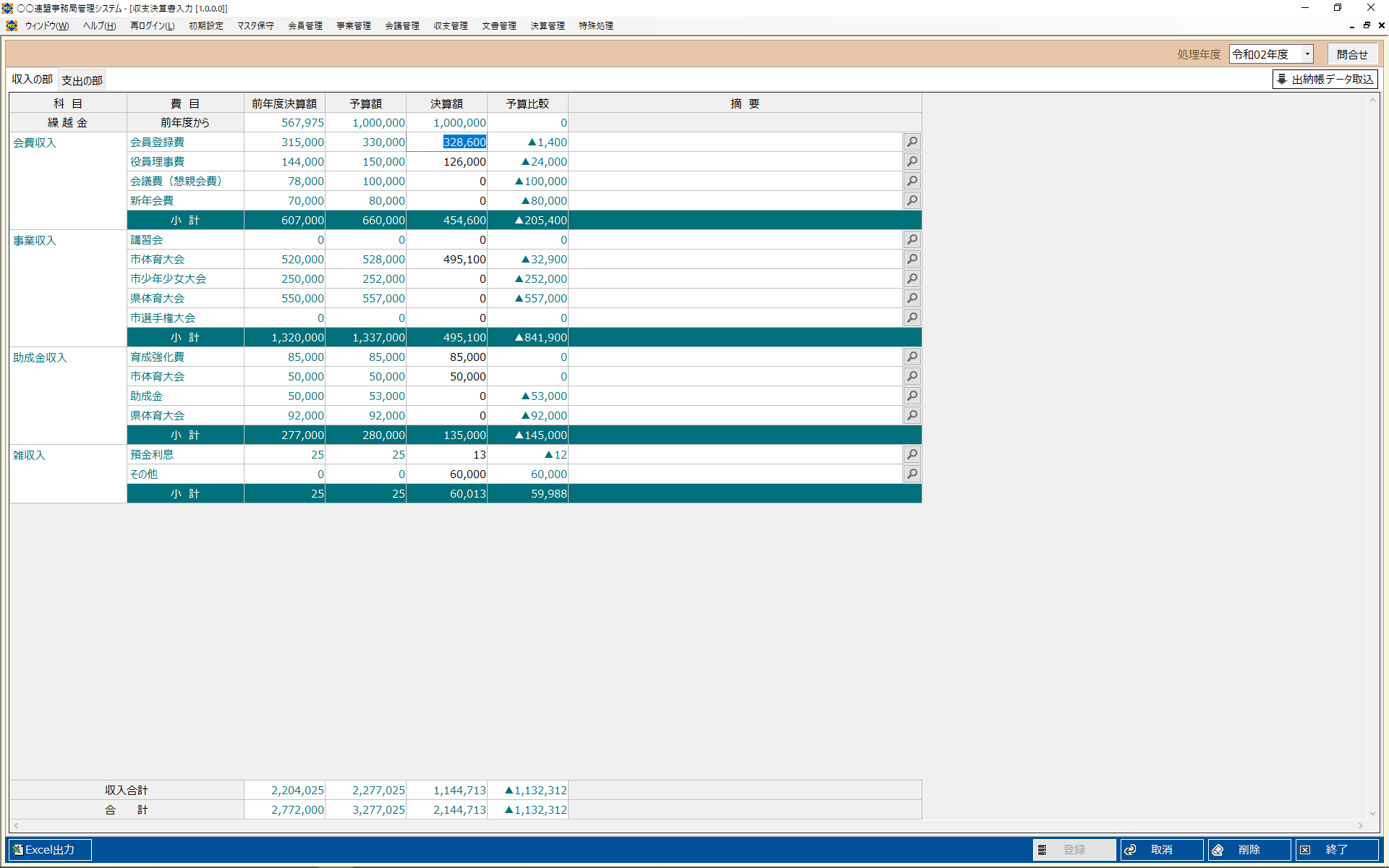1389x868 pixels.
Task: Open the マスタ保守 menu
Action: 255,25
